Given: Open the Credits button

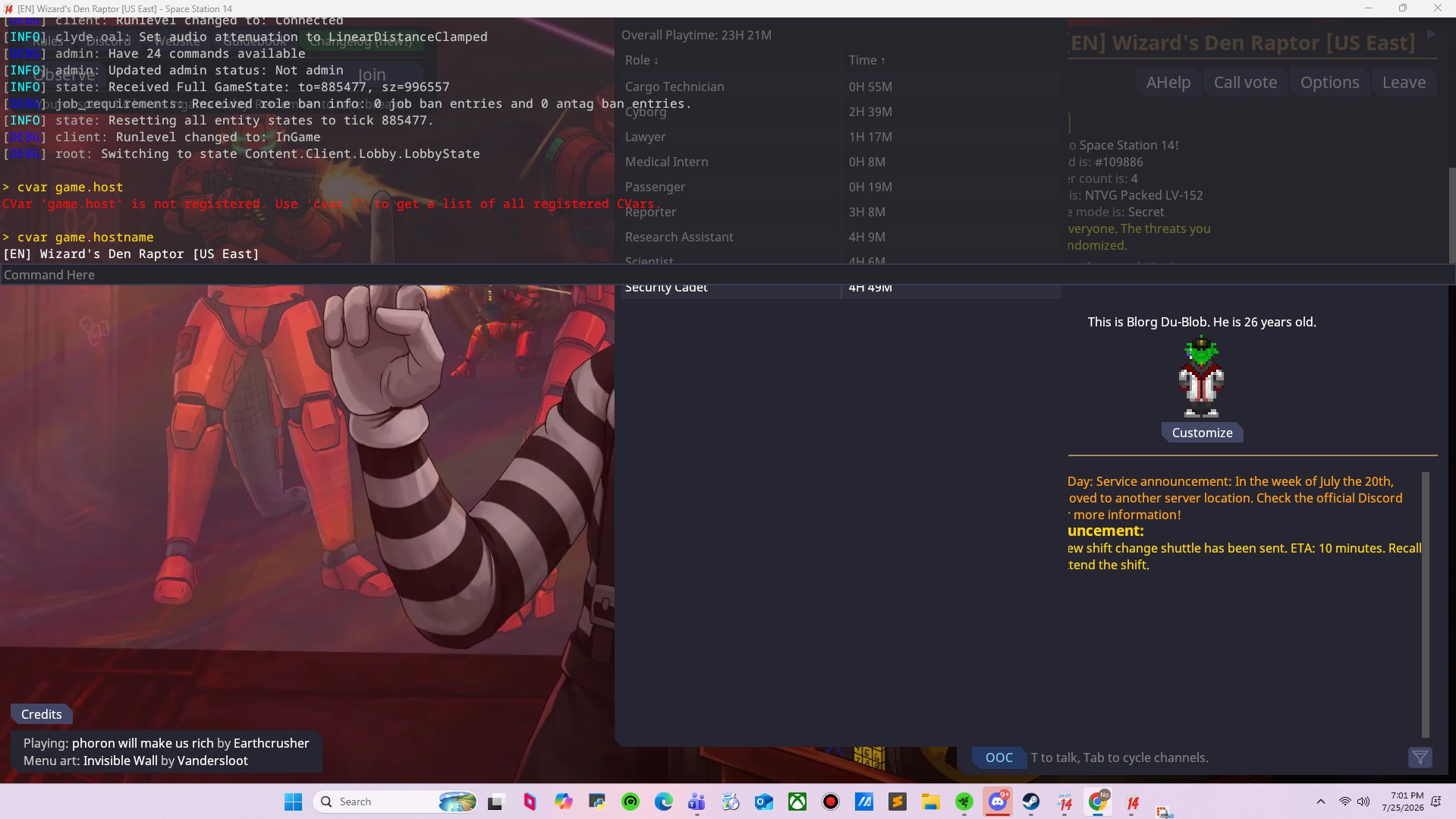Looking at the screenshot, I should point(42,714).
